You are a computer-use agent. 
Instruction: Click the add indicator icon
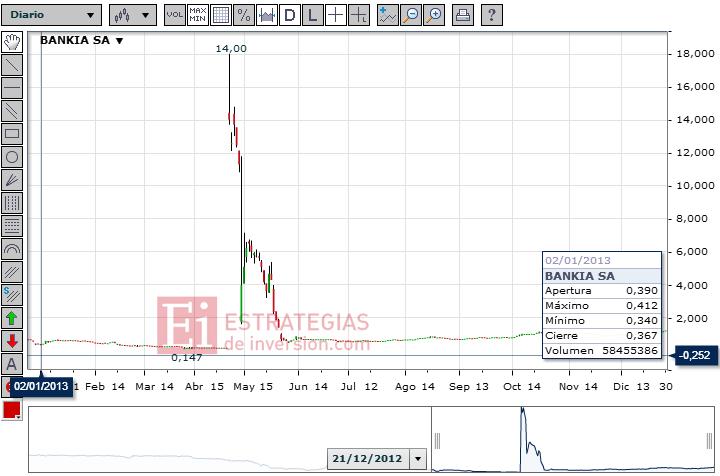pos(388,15)
